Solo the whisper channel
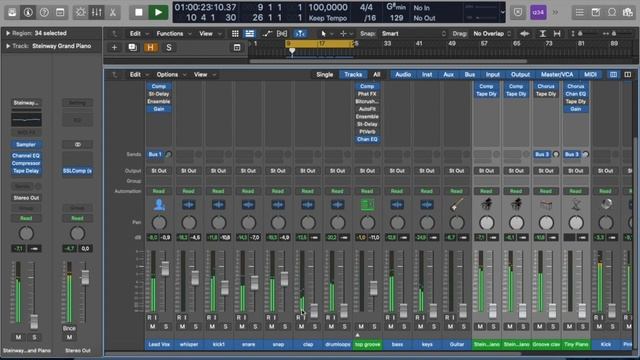Viewport: 640px width, 360px height. pyautogui.click(x=196, y=327)
